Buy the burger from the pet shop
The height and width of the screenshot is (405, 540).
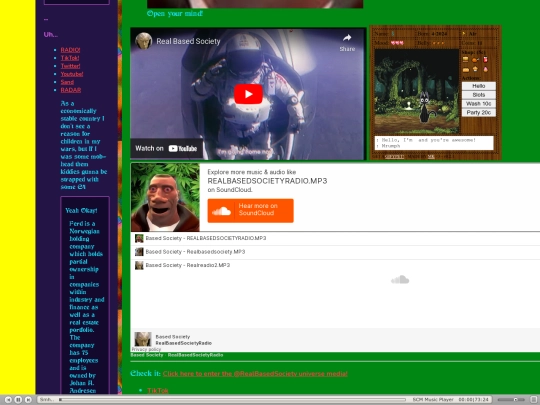tap(466, 59)
